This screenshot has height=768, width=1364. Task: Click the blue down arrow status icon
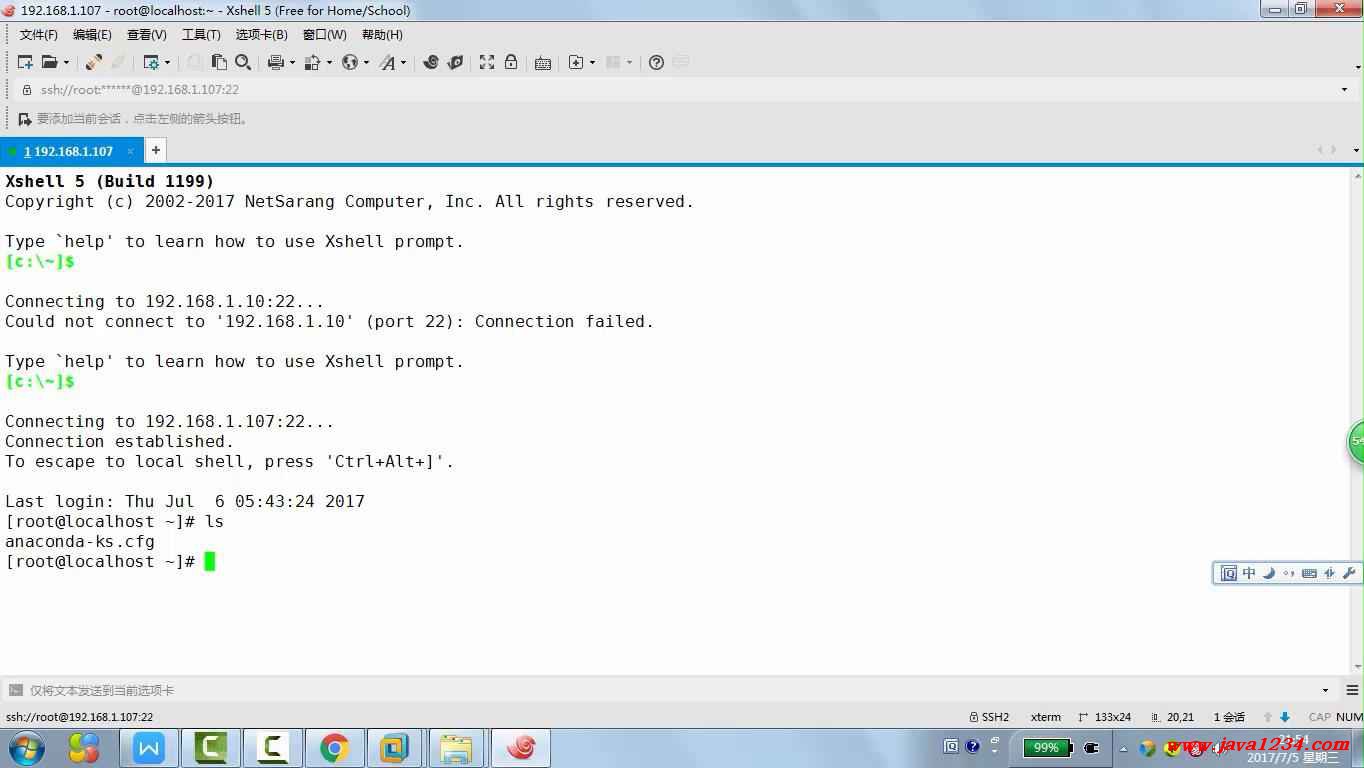(1285, 717)
